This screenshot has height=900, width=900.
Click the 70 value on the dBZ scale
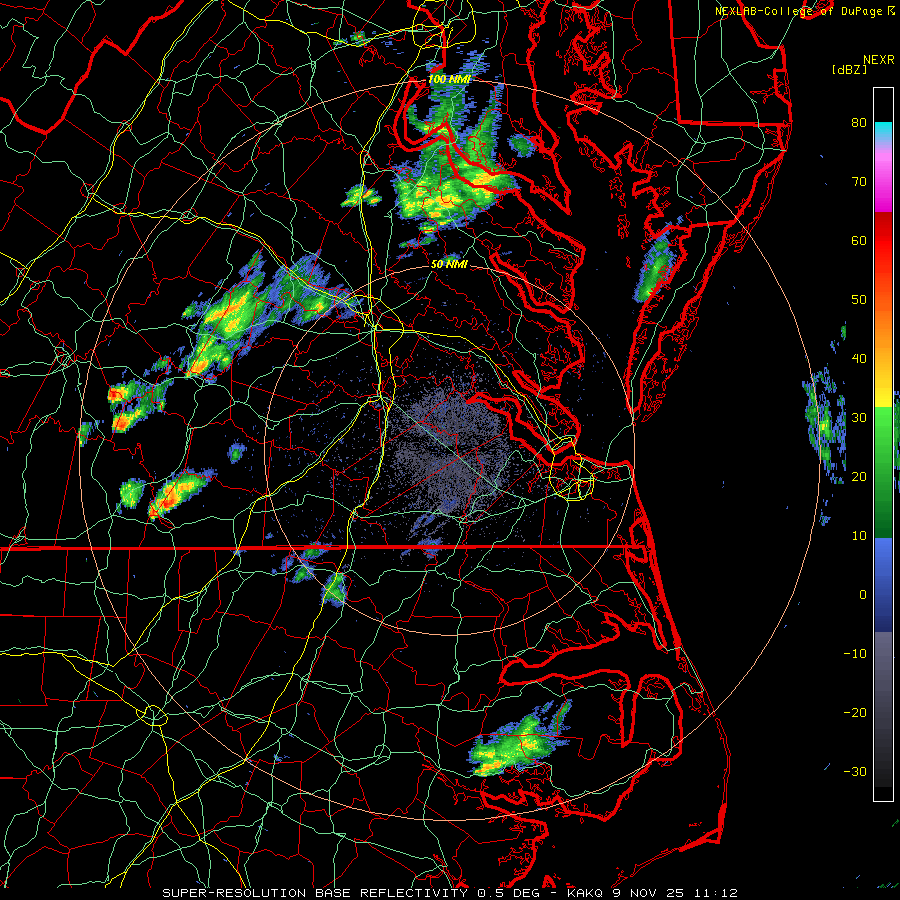pos(859,181)
